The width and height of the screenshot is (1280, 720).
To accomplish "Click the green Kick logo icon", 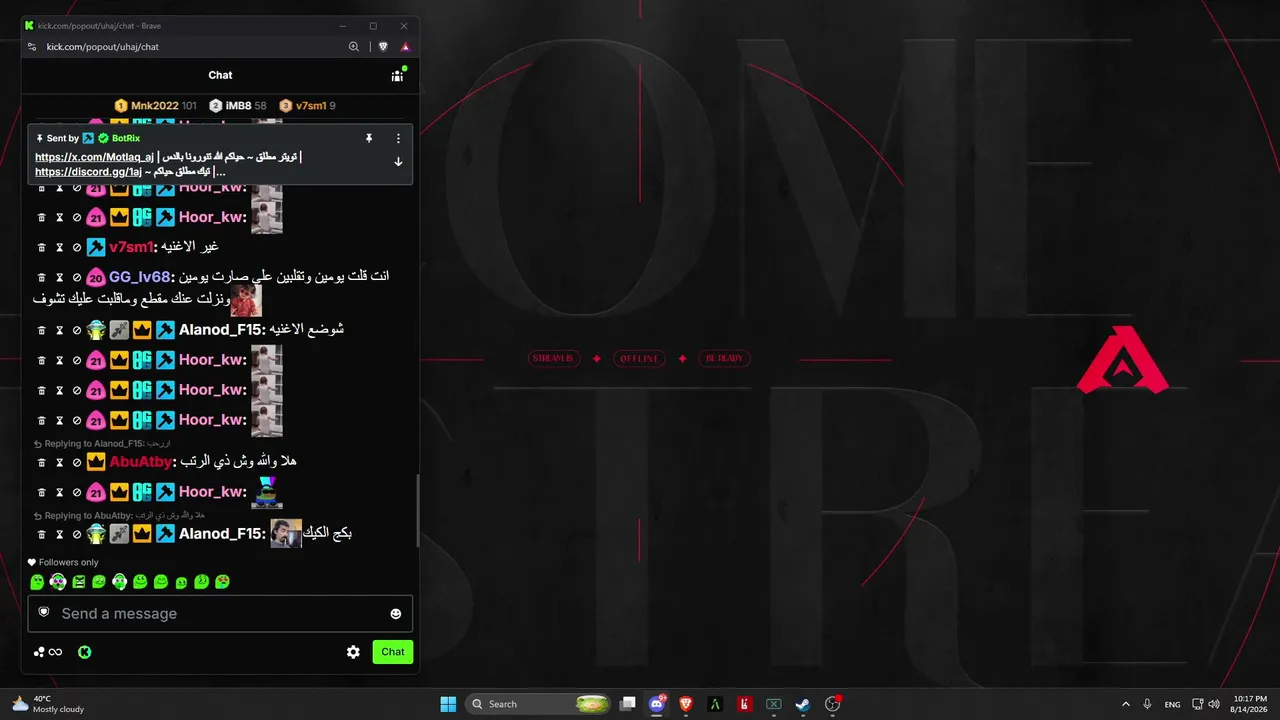I will tap(85, 652).
